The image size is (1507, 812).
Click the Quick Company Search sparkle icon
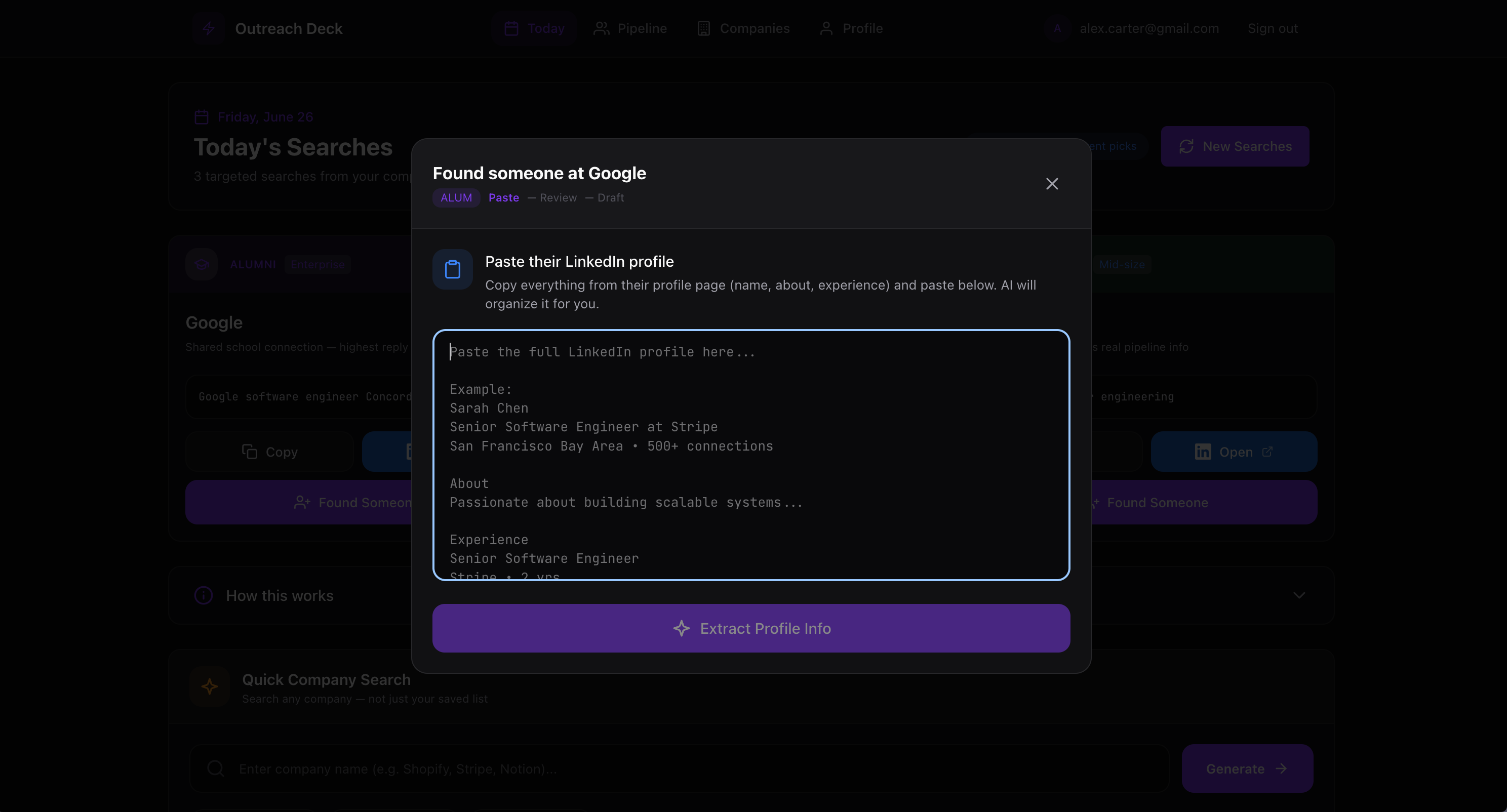coord(210,687)
